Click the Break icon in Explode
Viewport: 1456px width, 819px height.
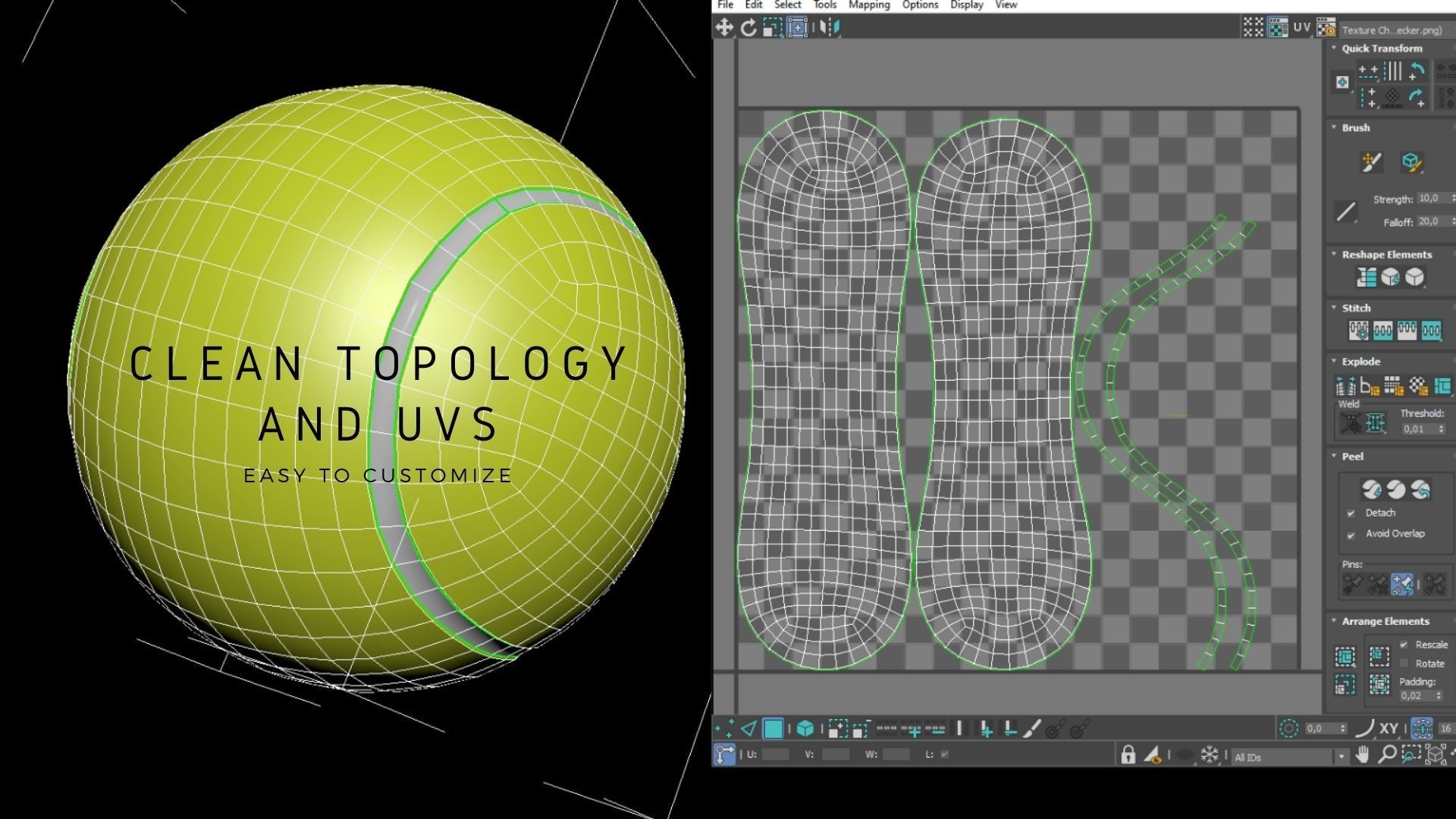(x=1346, y=386)
